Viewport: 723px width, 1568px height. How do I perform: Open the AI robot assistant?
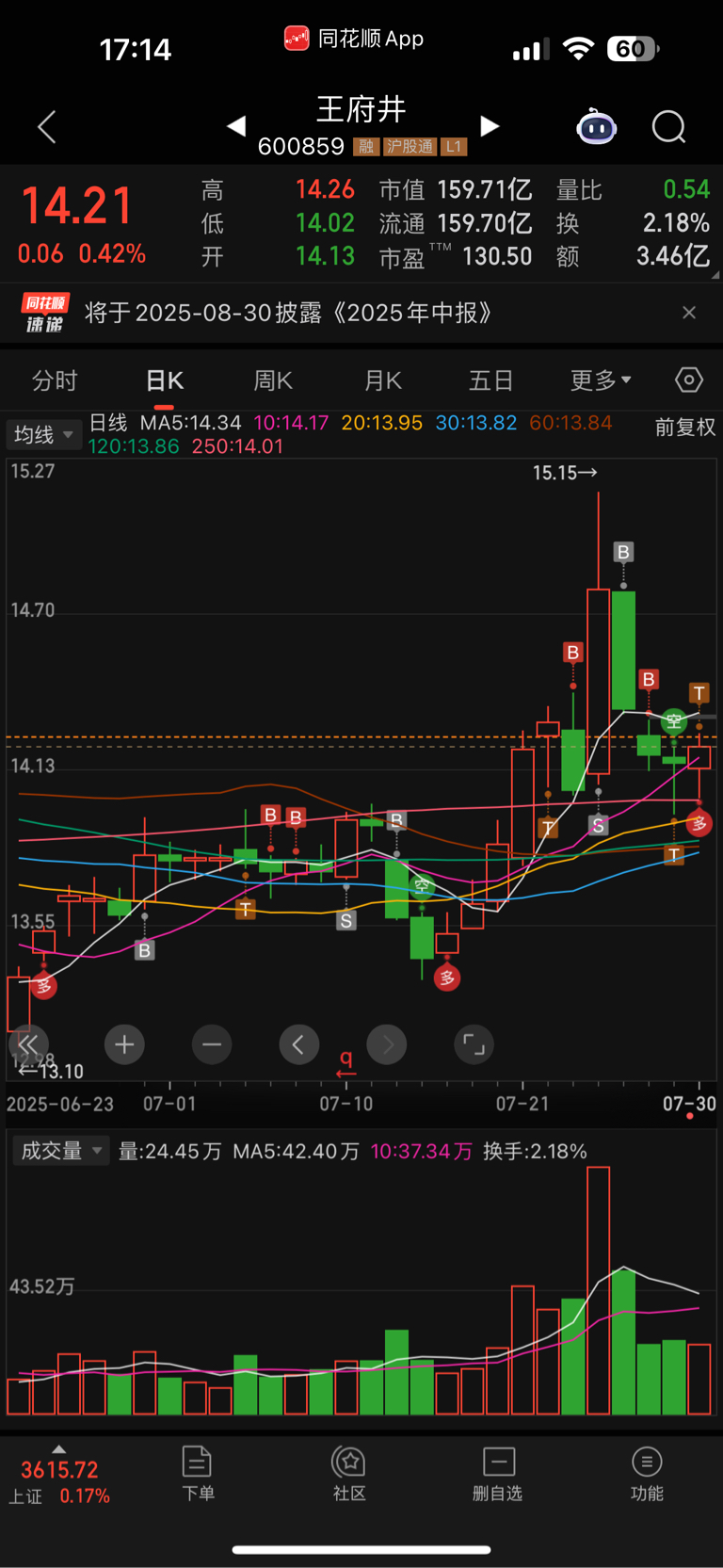click(596, 126)
